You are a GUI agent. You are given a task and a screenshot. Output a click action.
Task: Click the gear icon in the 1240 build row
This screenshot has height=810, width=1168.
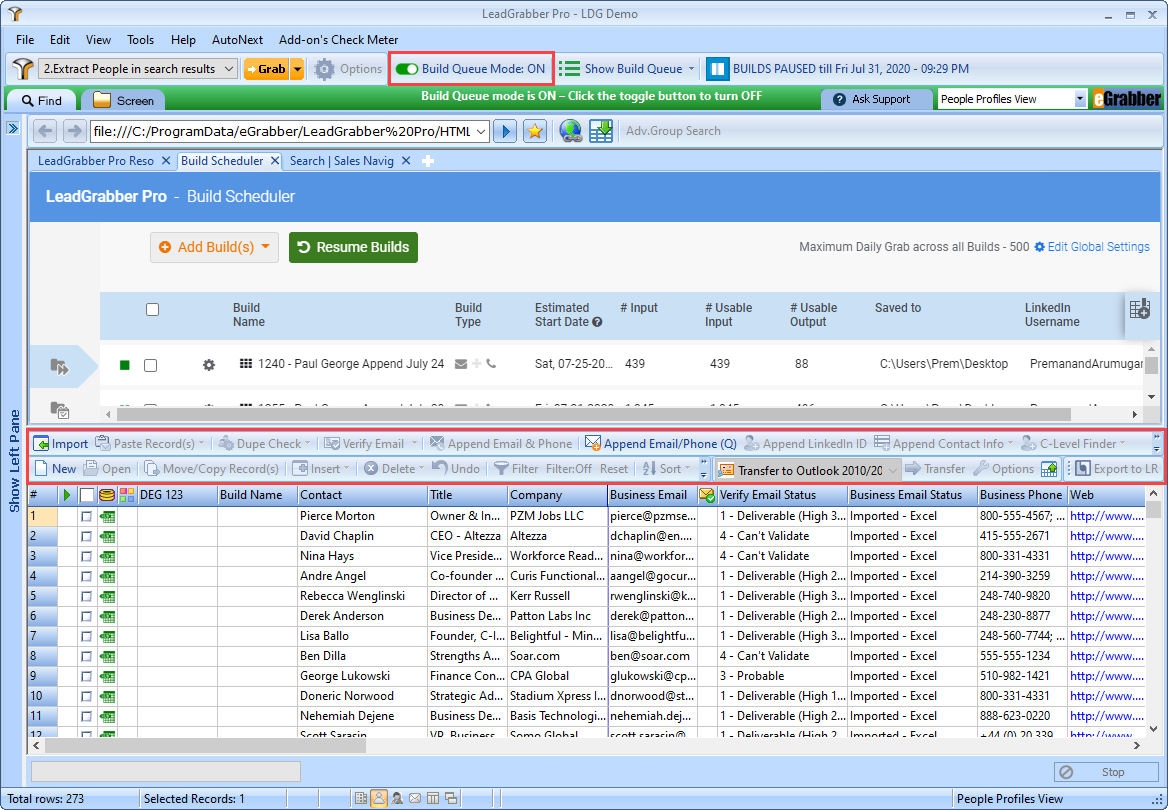[x=209, y=364]
